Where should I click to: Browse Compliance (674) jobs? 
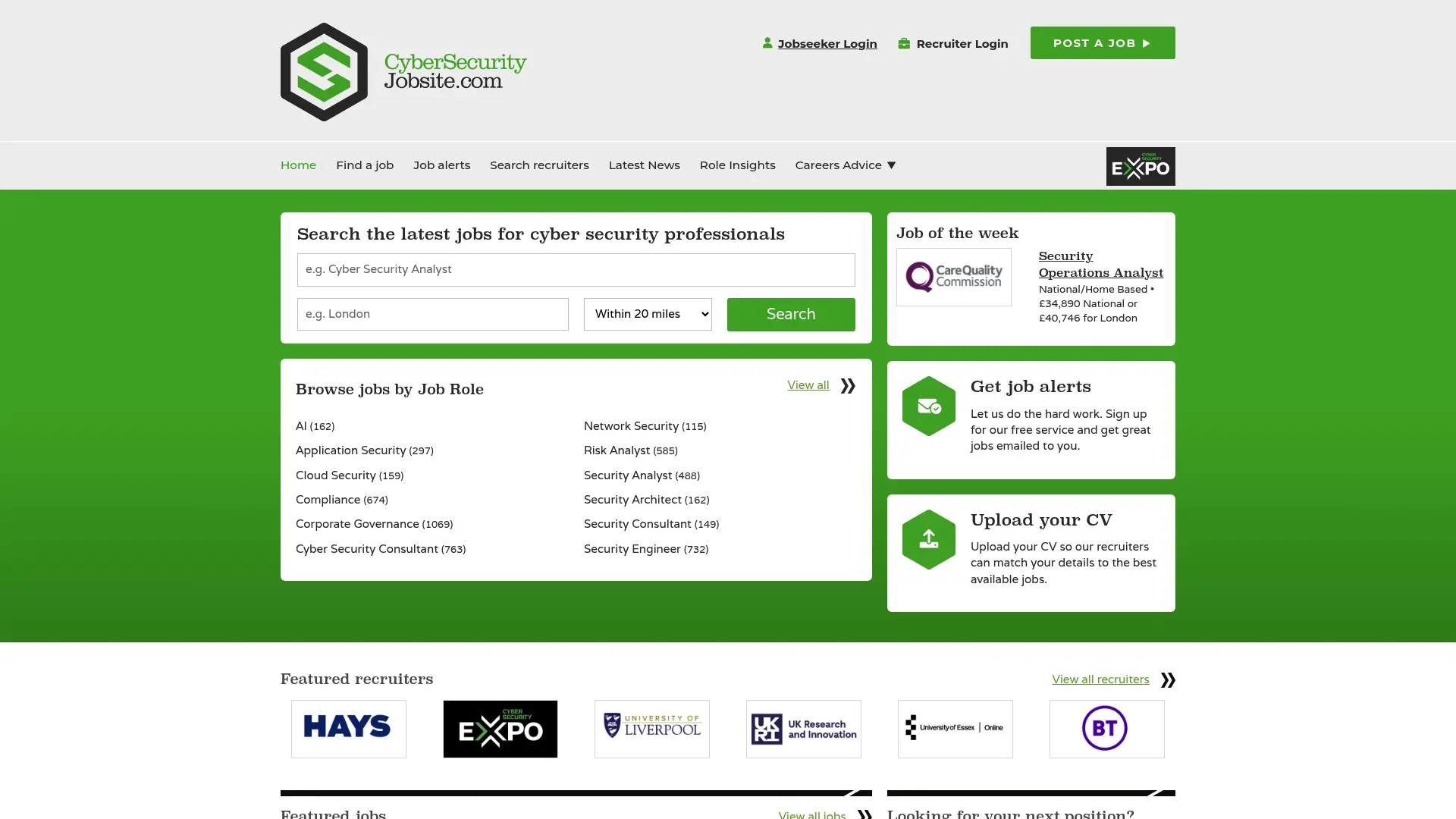click(342, 500)
